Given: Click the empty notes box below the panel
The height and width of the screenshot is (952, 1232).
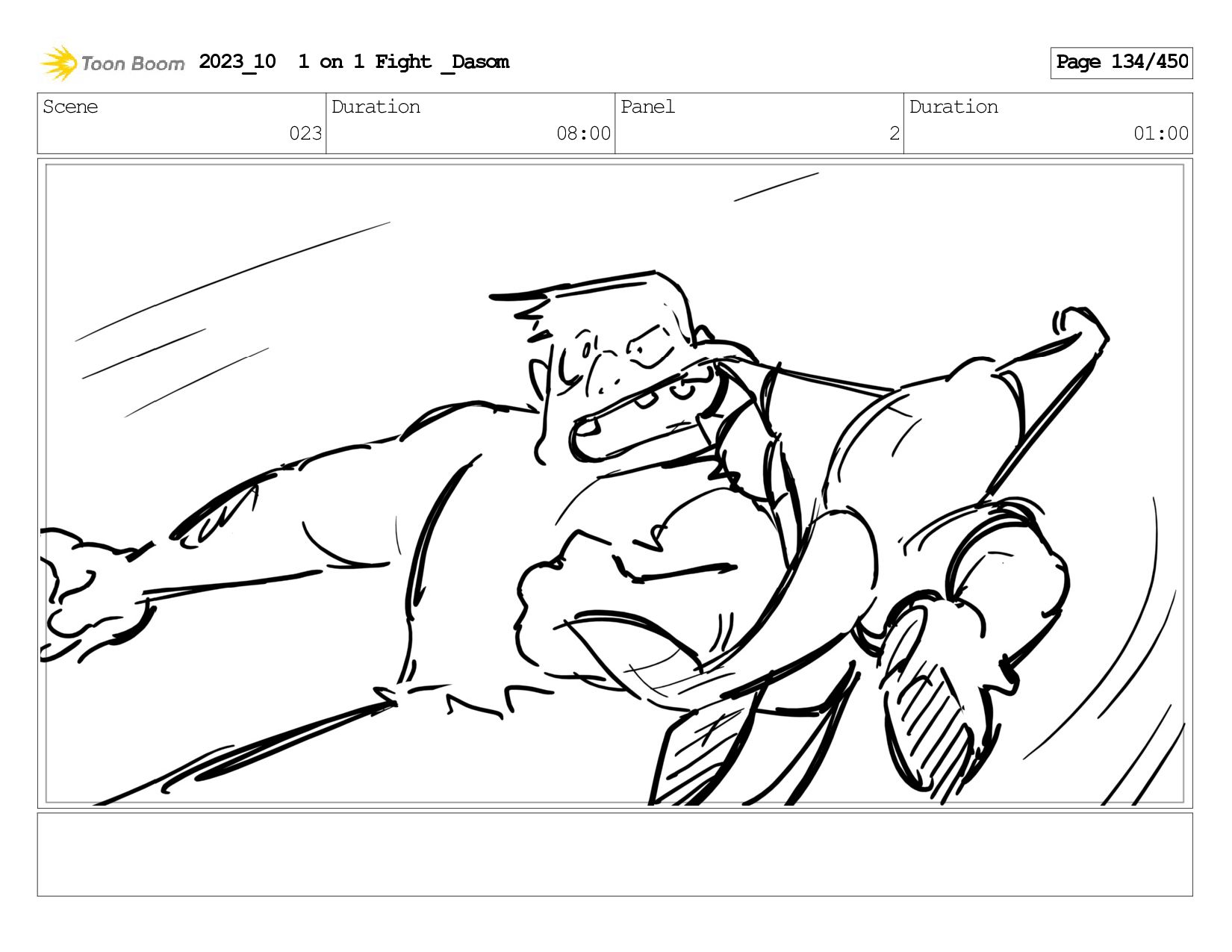Looking at the screenshot, I should [x=615, y=854].
